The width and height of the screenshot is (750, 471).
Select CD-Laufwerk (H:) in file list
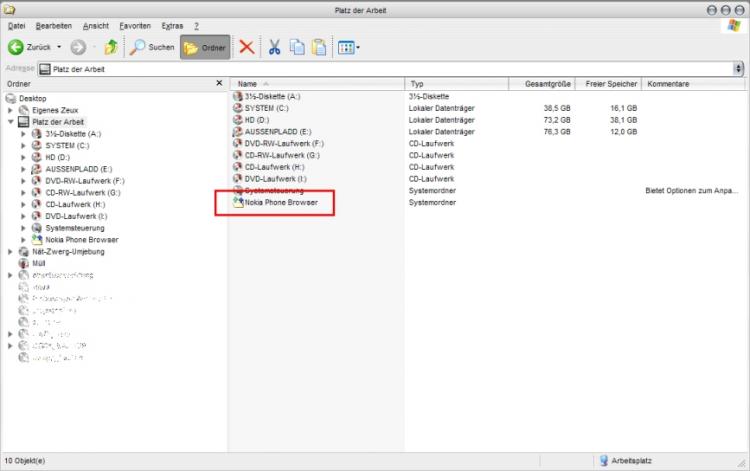click(x=275, y=167)
